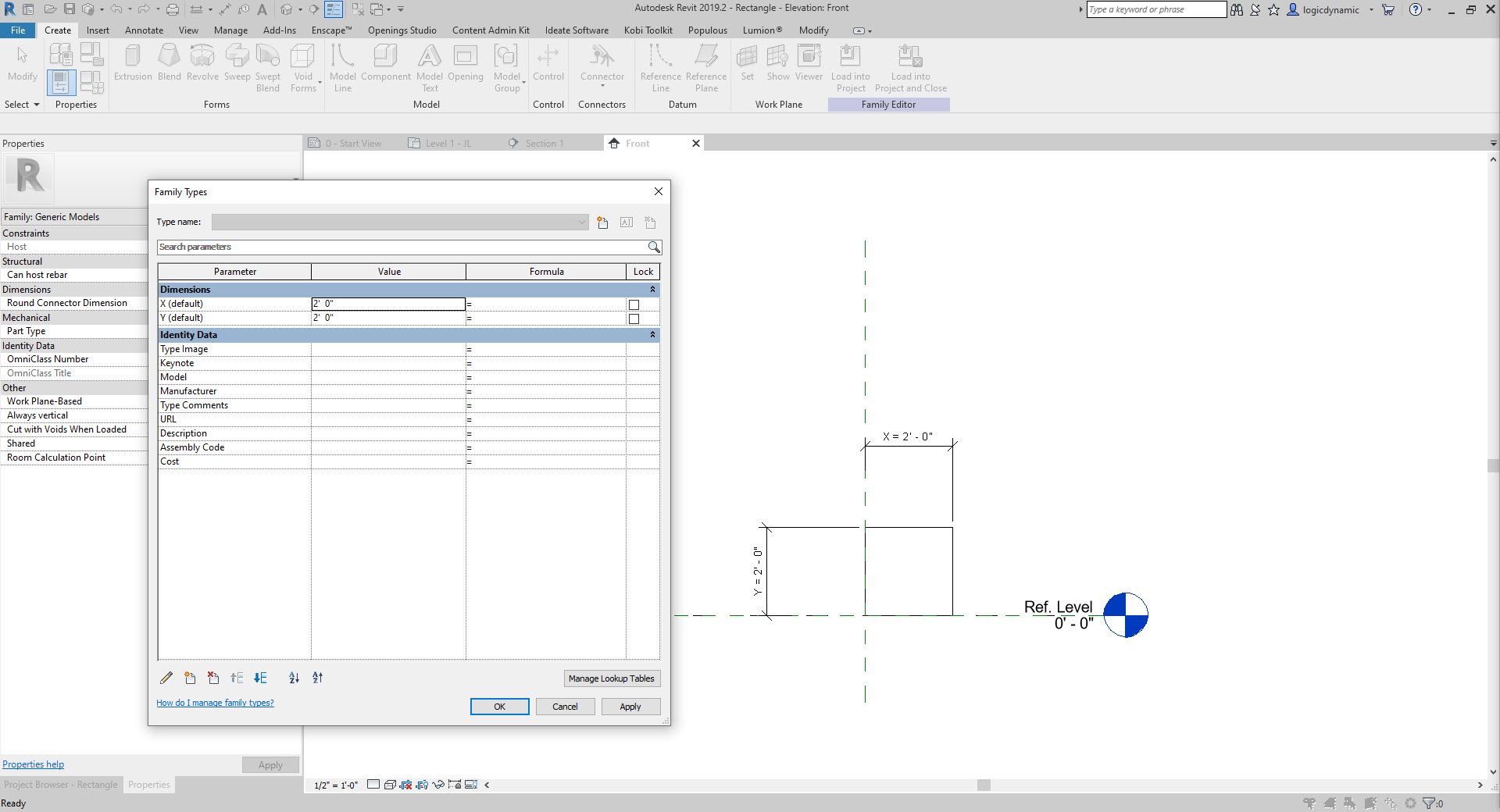Screen dimensions: 1500x812
Task: Click the selection Filter funnel in status bar
Action: 1429,803
